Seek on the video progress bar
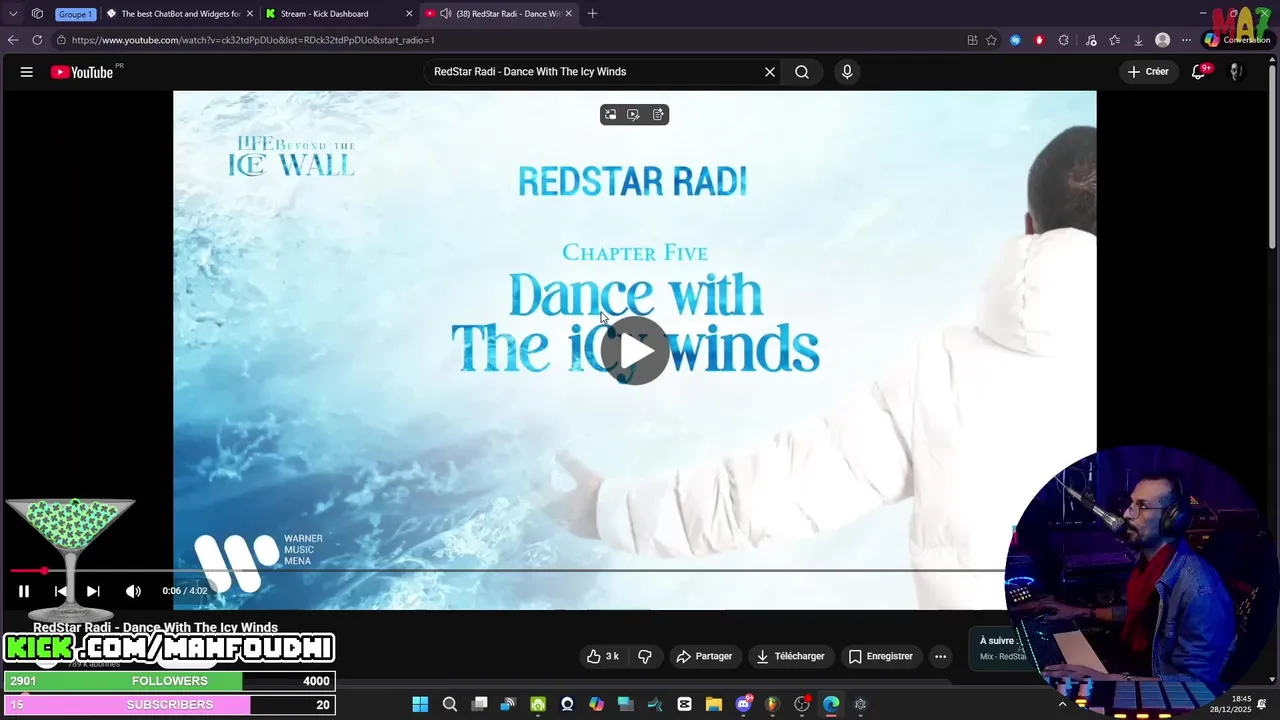The width and height of the screenshot is (1280, 720). [508, 571]
